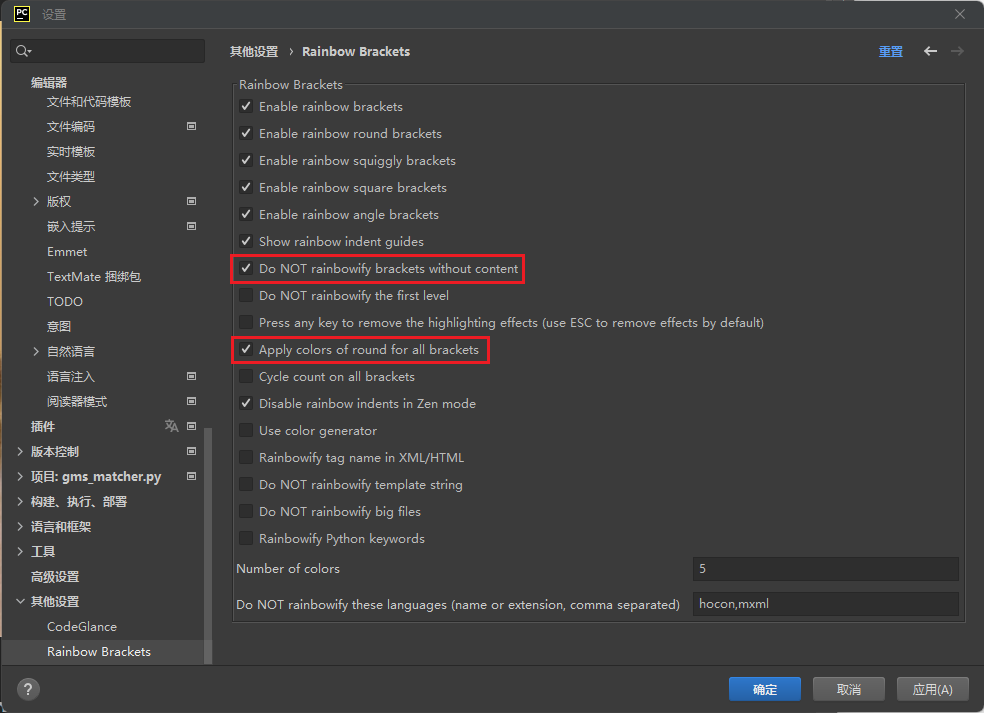Focus the settings search input field
Image resolution: width=984 pixels, height=713 pixels.
tap(107, 51)
